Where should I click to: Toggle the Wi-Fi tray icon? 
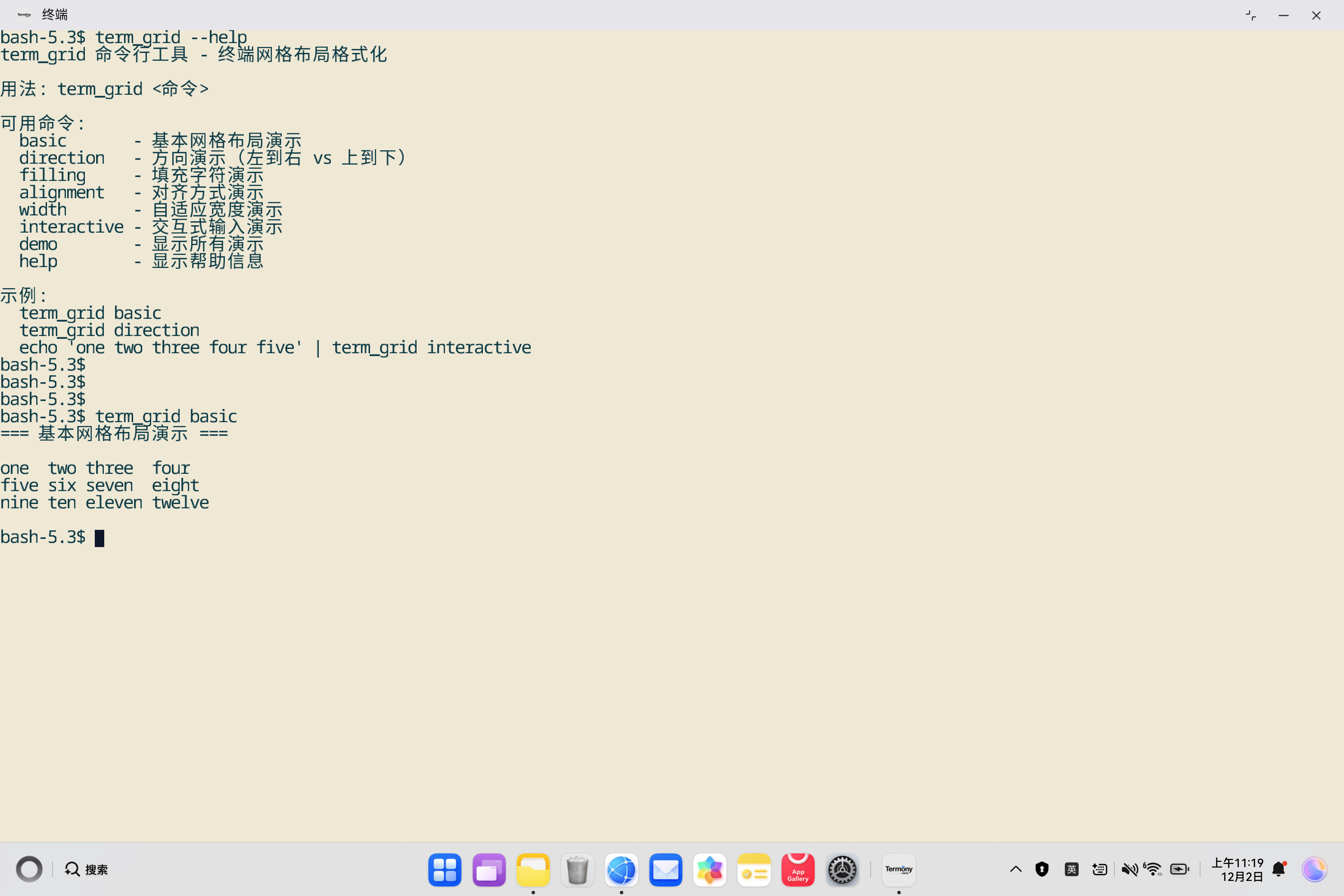pyautogui.click(x=1153, y=869)
